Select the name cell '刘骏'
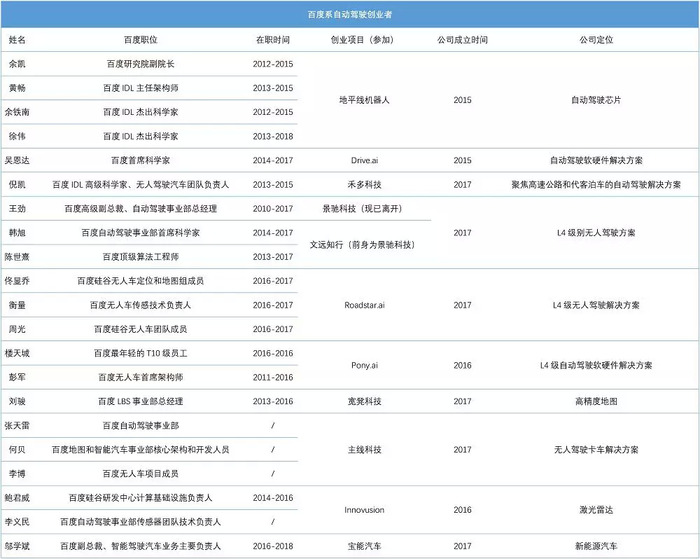This screenshot has height=559, width=700. 17,401
